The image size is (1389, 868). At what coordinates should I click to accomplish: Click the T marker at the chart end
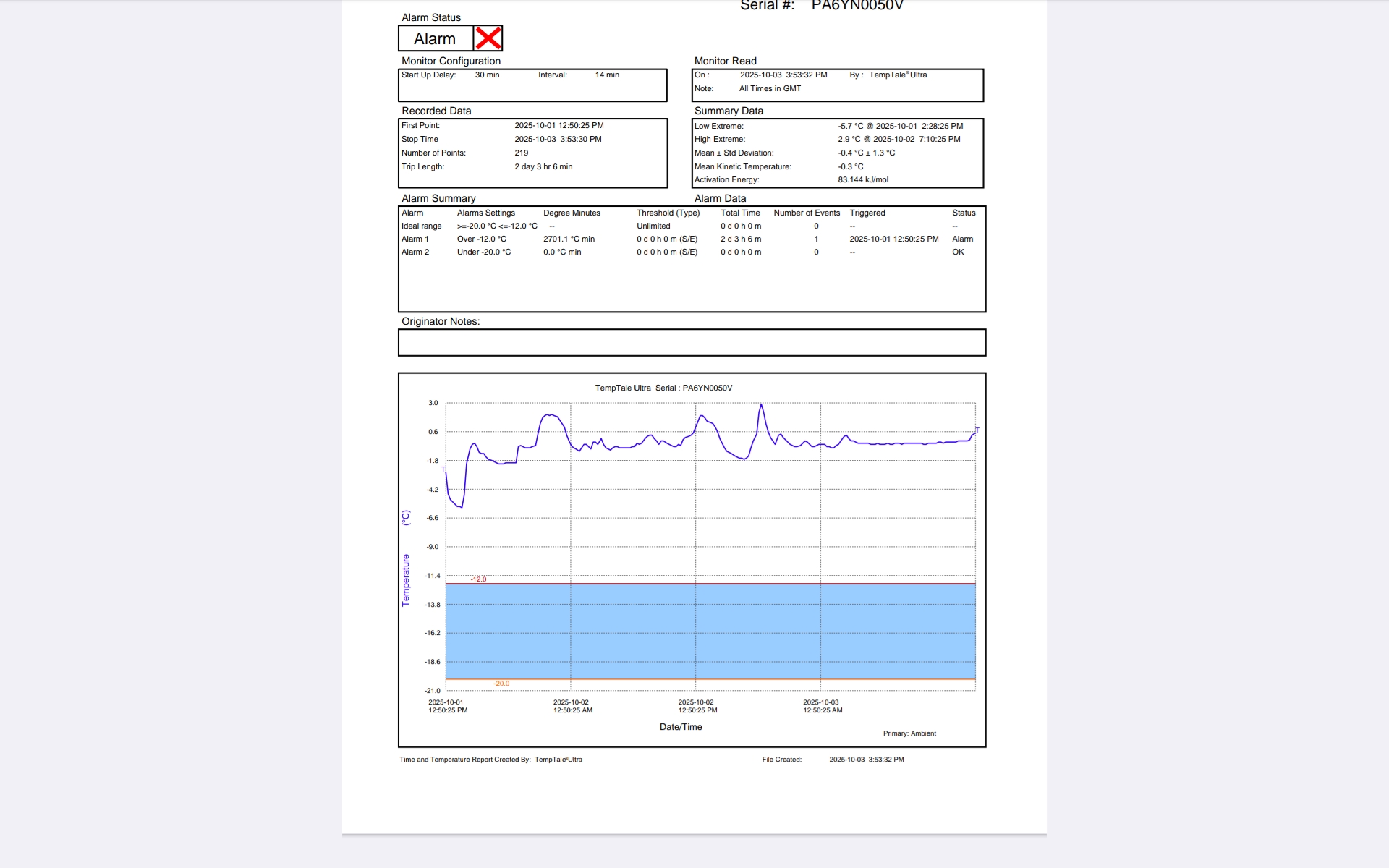click(977, 430)
